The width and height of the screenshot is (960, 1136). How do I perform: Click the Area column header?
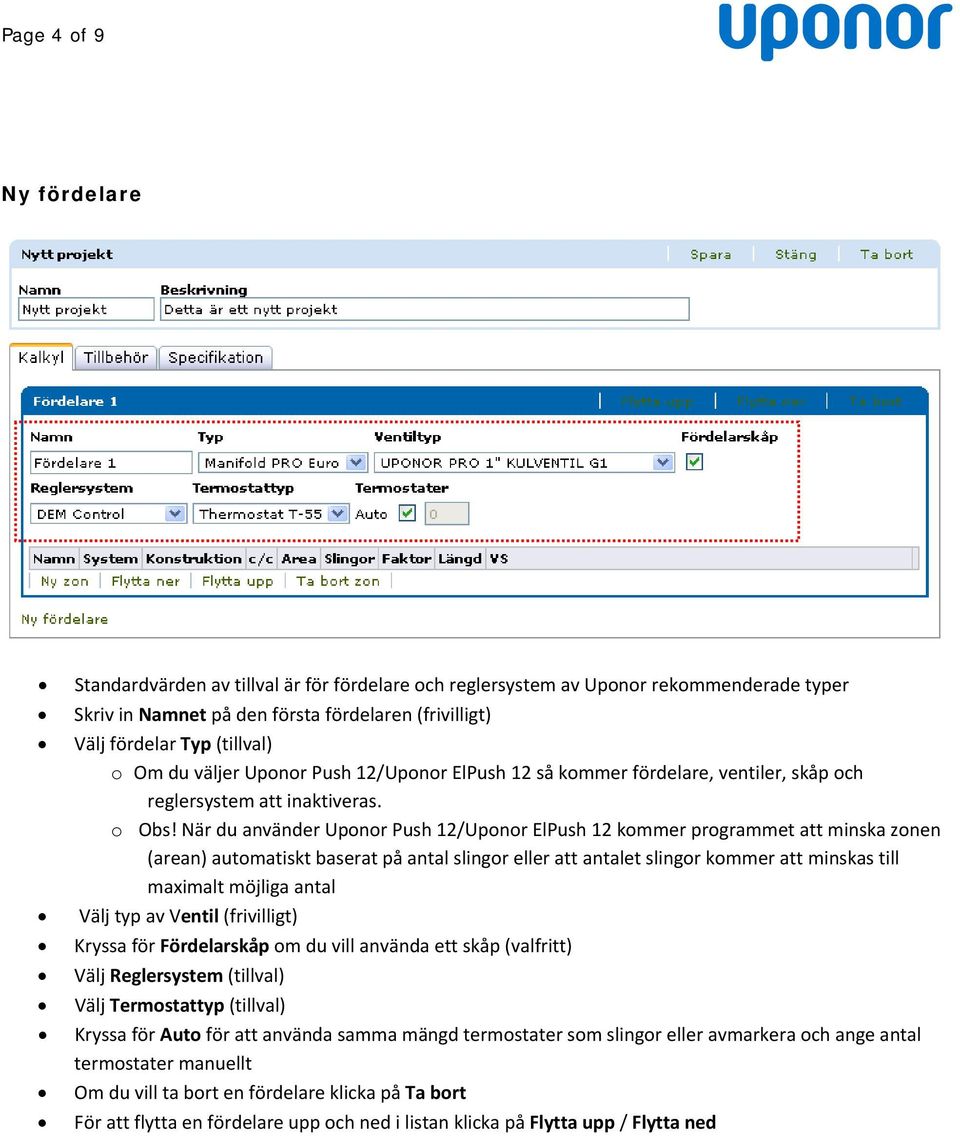pos(299,559)
